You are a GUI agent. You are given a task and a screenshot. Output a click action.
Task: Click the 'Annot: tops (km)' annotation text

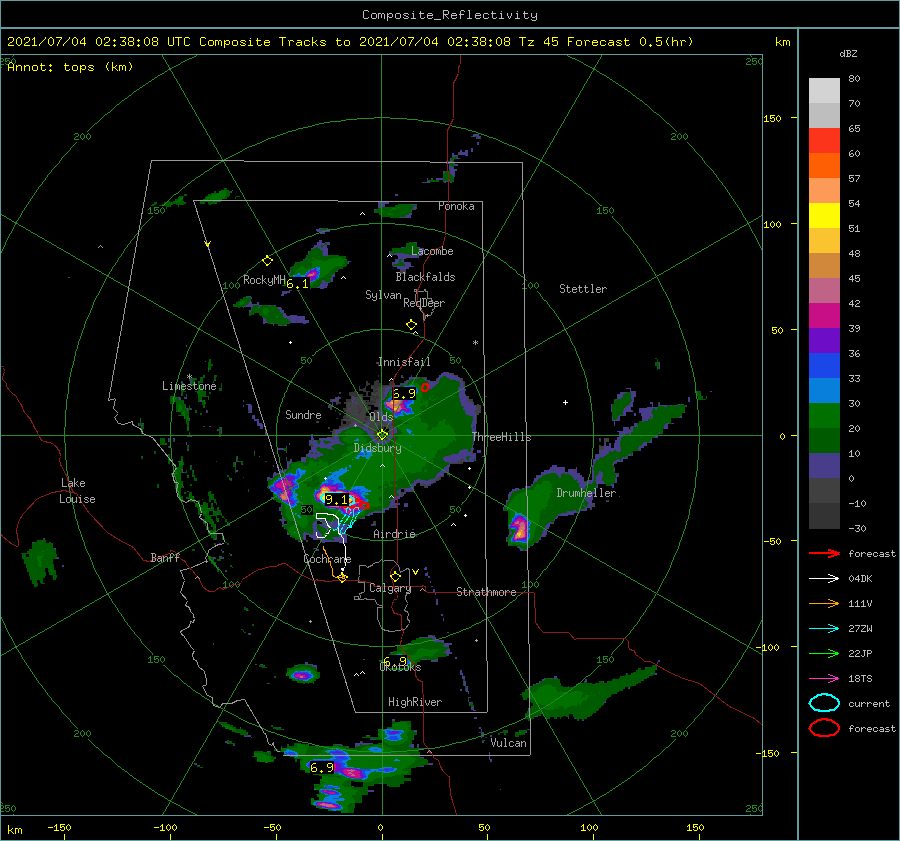point(70,67)
